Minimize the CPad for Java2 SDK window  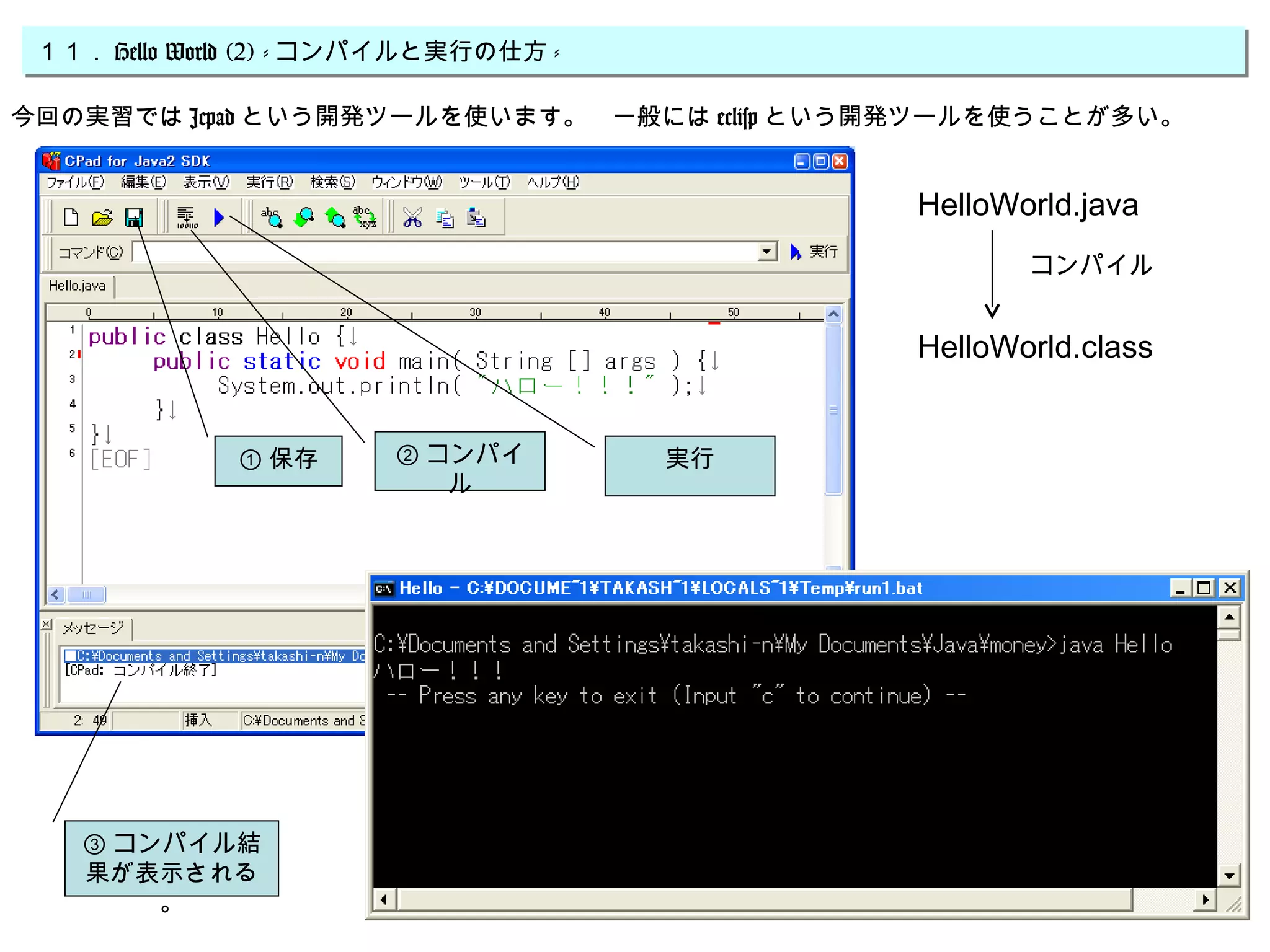point(802,161)
